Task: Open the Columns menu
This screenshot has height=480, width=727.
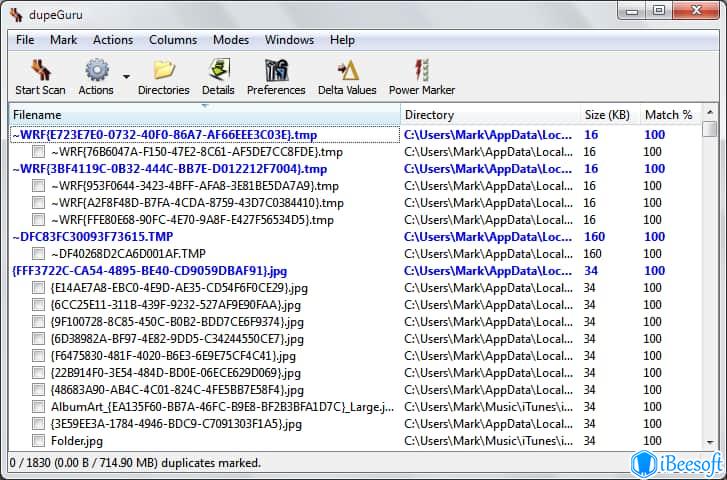Action: pyautogui.click(x=173, y=40)
